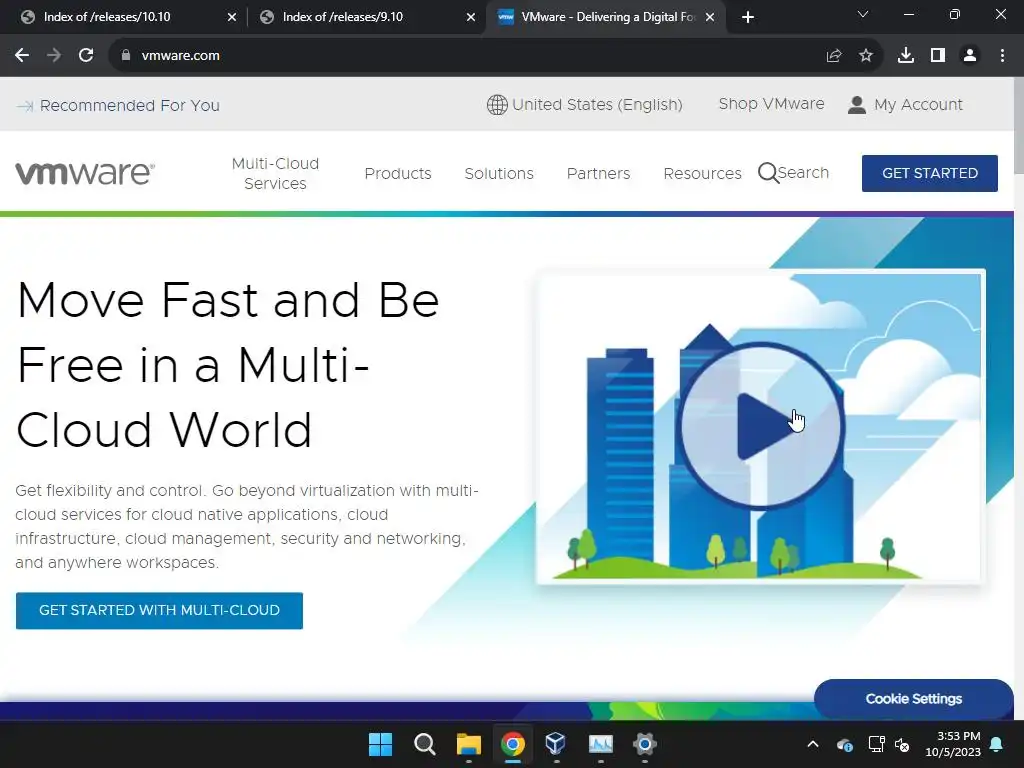Click the lock icon in address bar

coord(125,56)
